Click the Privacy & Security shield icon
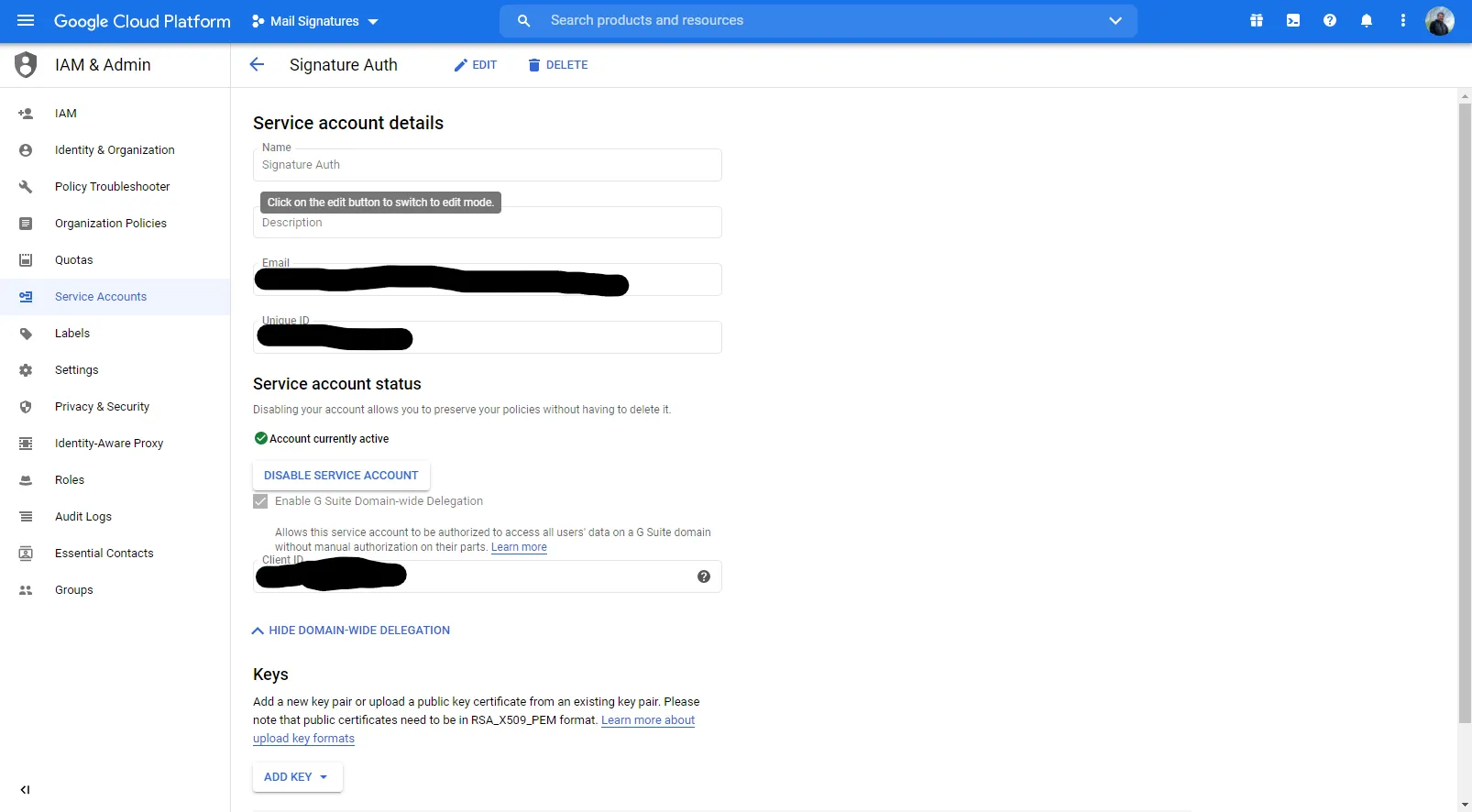This screenshot has height=812, width=1472. (x=26, y=407)
